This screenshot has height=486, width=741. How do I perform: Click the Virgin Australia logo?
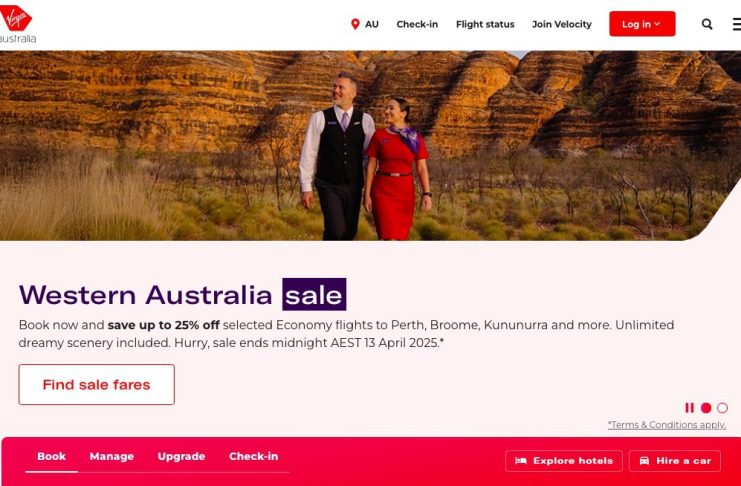[17, 24]
